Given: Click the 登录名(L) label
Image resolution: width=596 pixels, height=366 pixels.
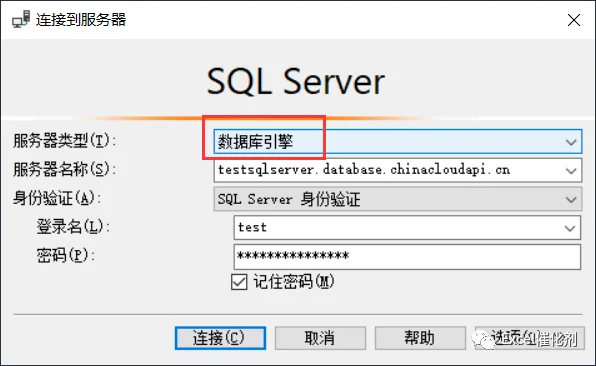Looking at the screenshot, I should tap(73, 227).
